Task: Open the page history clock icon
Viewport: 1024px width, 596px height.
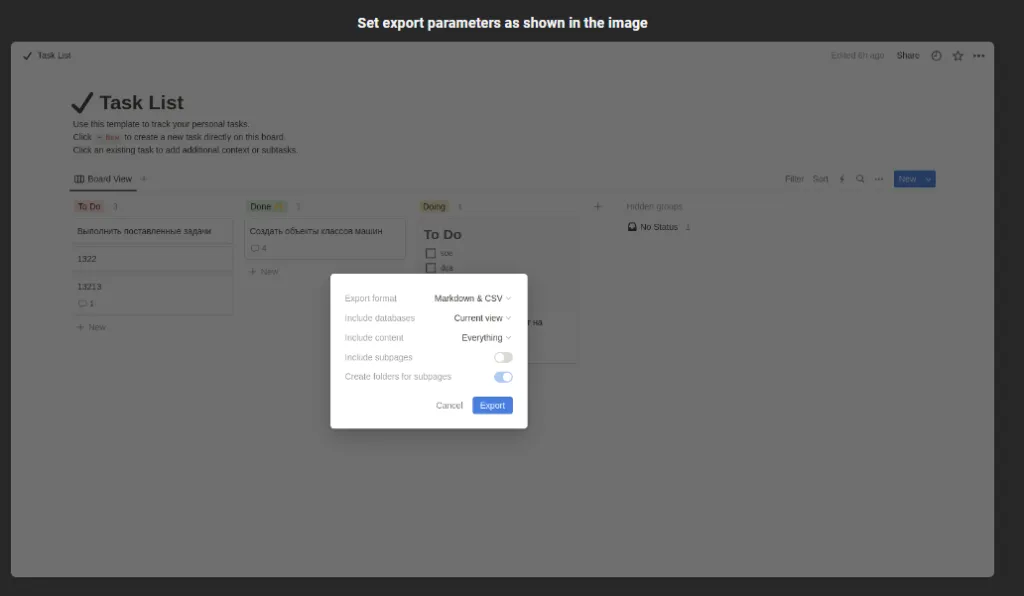Action: [936, 56]
